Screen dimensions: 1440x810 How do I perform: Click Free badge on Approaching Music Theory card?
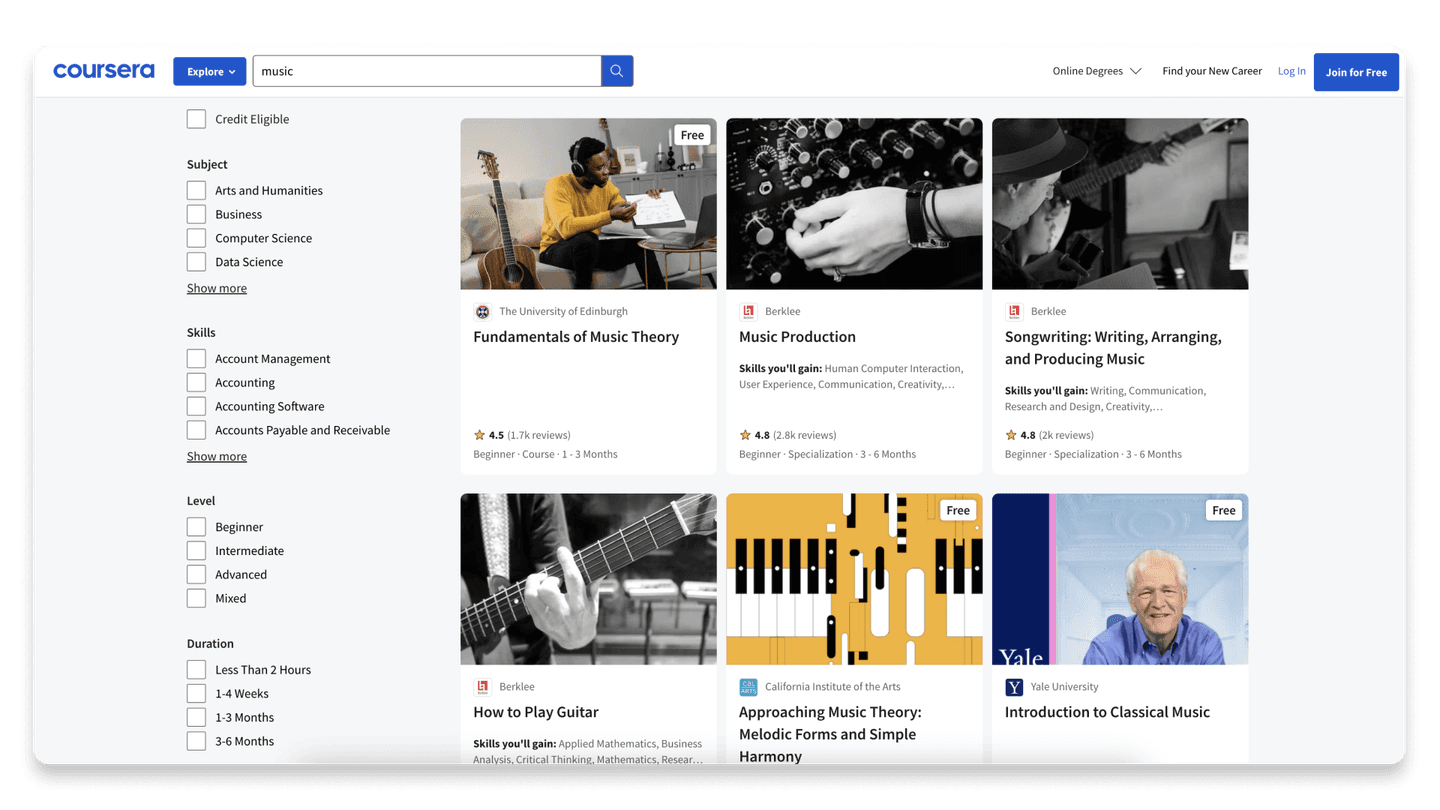(958, 510)
